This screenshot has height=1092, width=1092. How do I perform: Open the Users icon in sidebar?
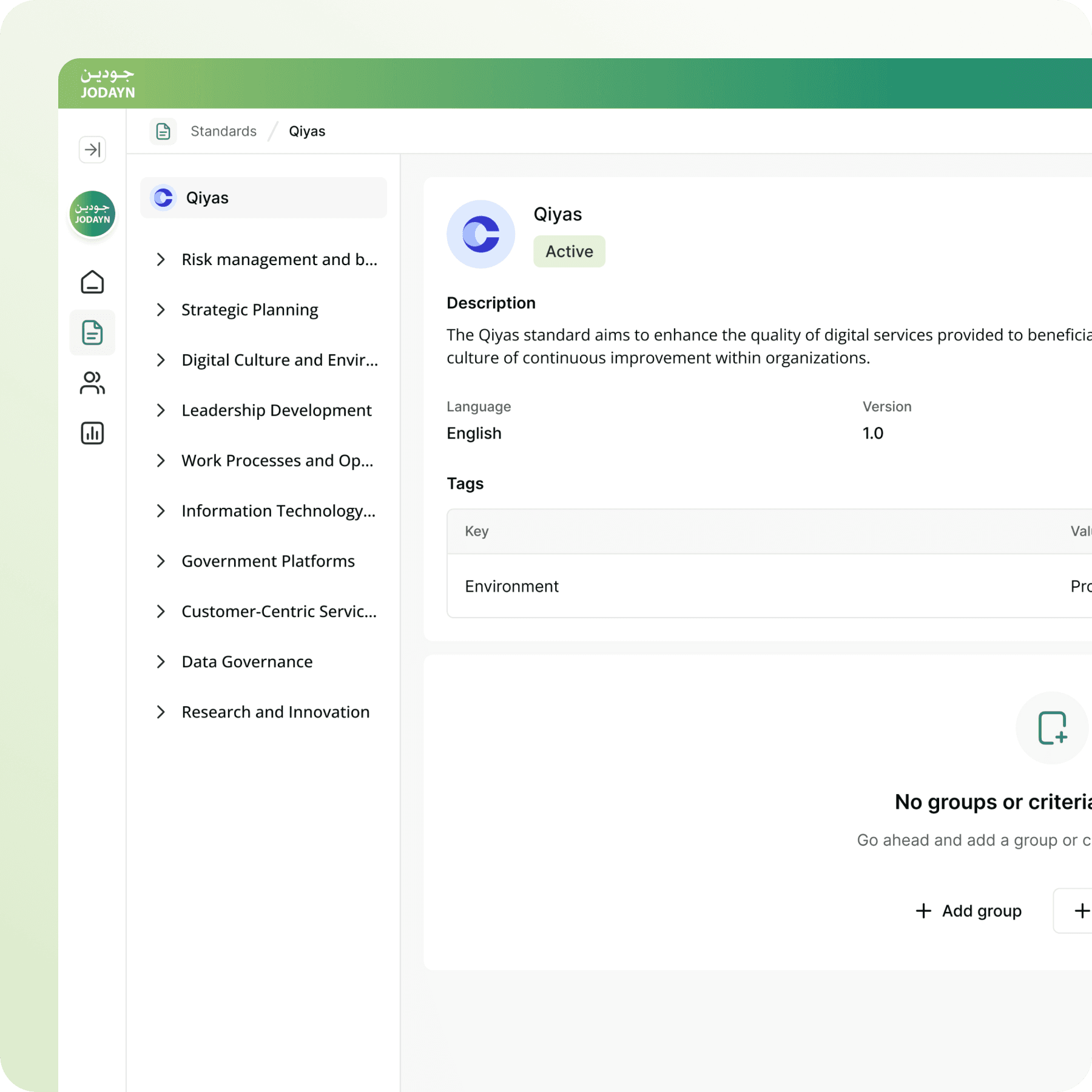click(x=92, y=383)
